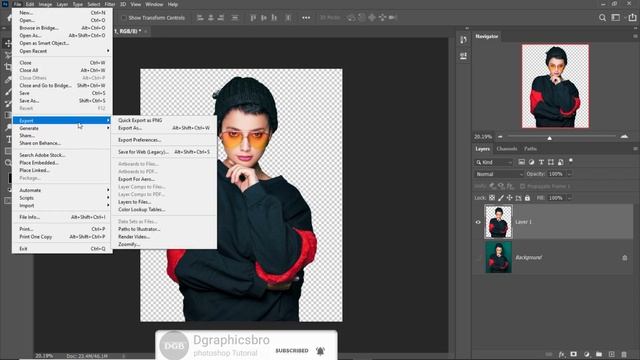Image resolution: width=640 pixels, height=360 pixels.
Task: Click the layer Opacity 100% field
Action: coord(556,174)
